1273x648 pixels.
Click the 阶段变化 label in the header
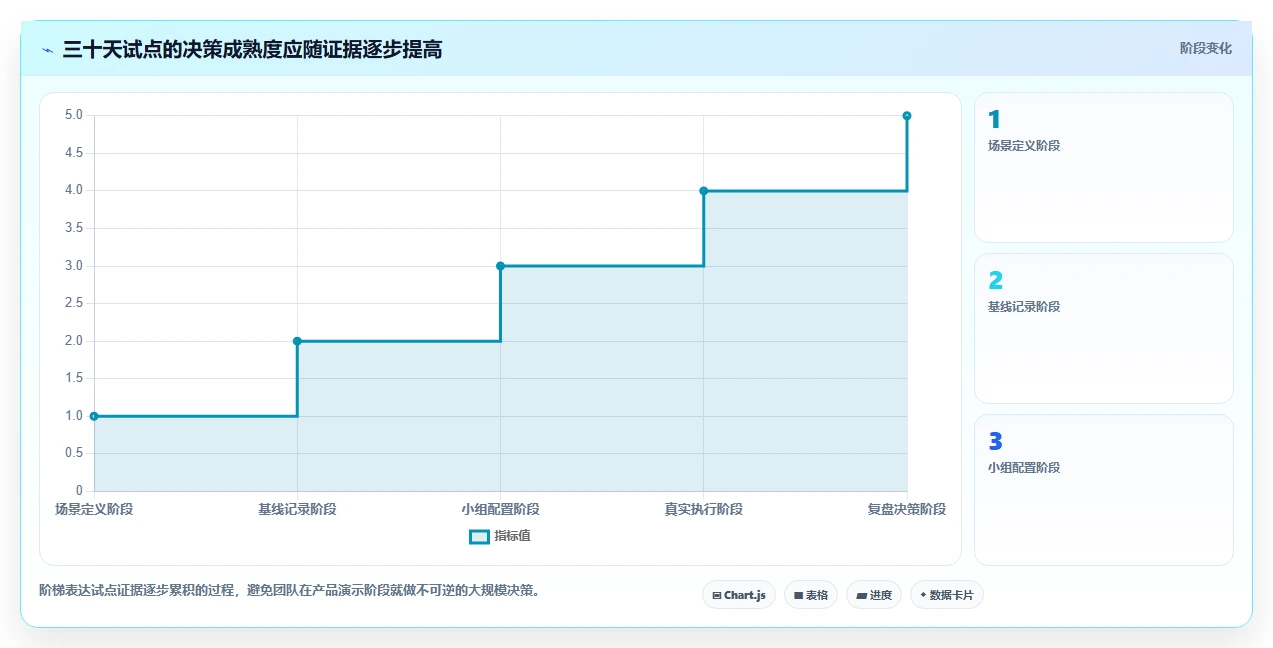tap(1205, 48)
